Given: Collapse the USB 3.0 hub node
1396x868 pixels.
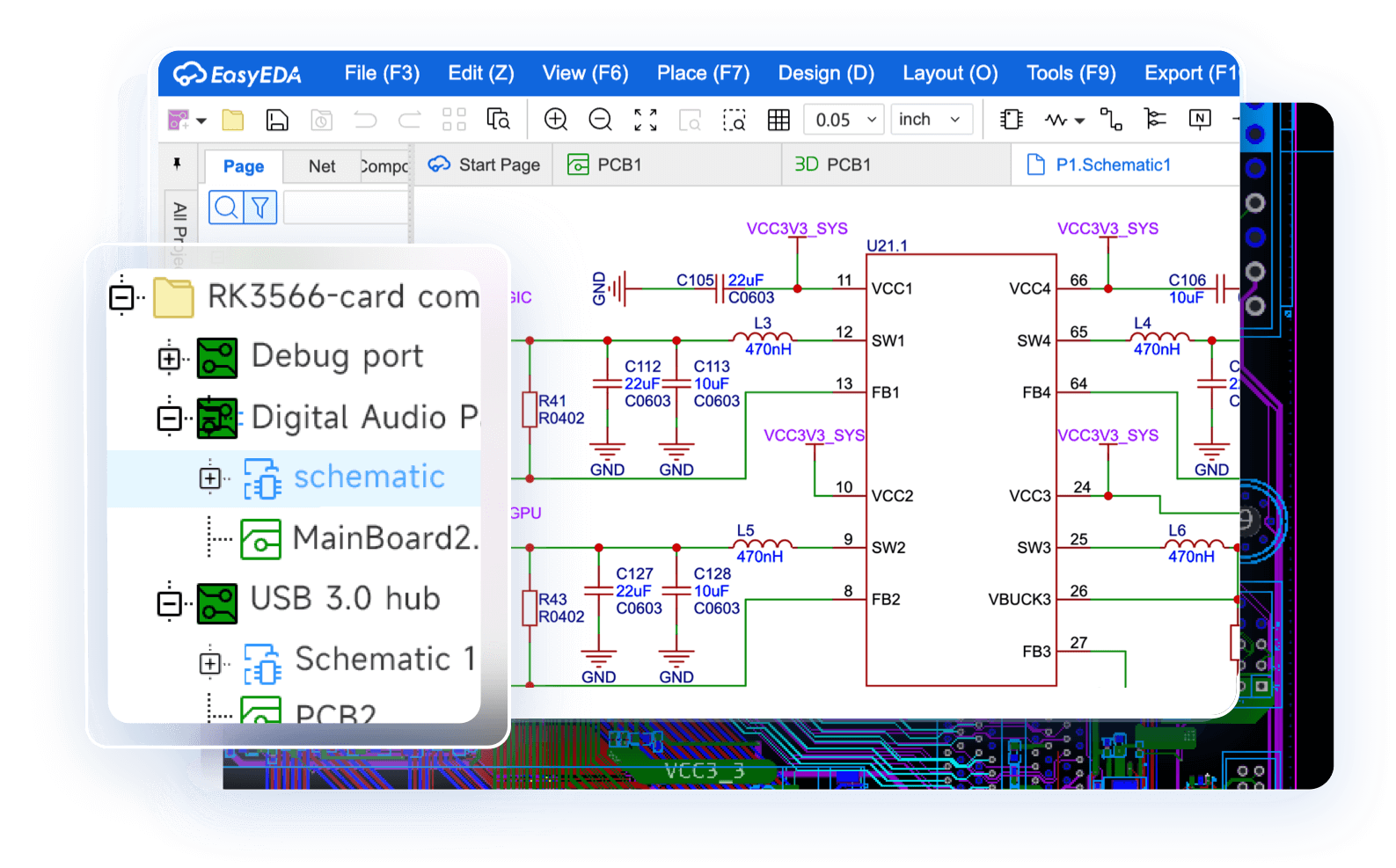Looking at the screenshot, I should click(169, 603).
